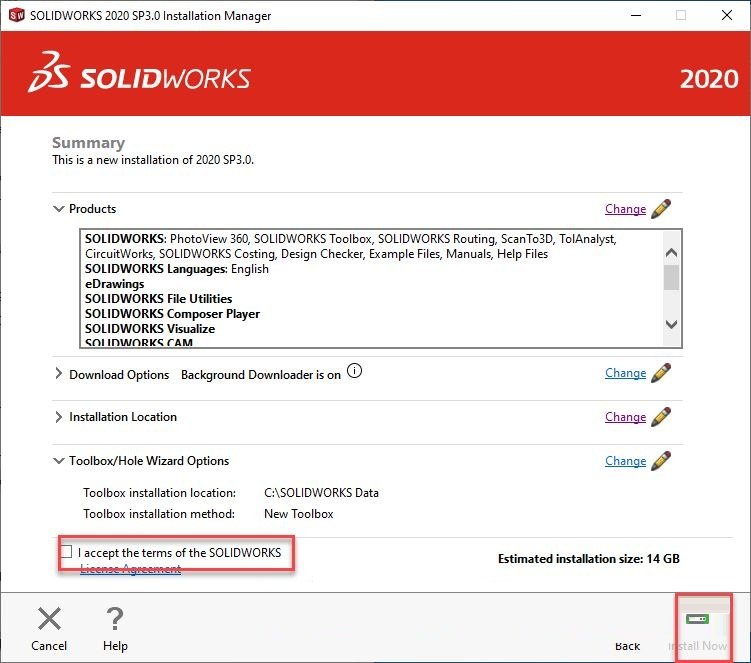
Task: Minimize the Installation Manager window
Action: click(x=636, y=15)
